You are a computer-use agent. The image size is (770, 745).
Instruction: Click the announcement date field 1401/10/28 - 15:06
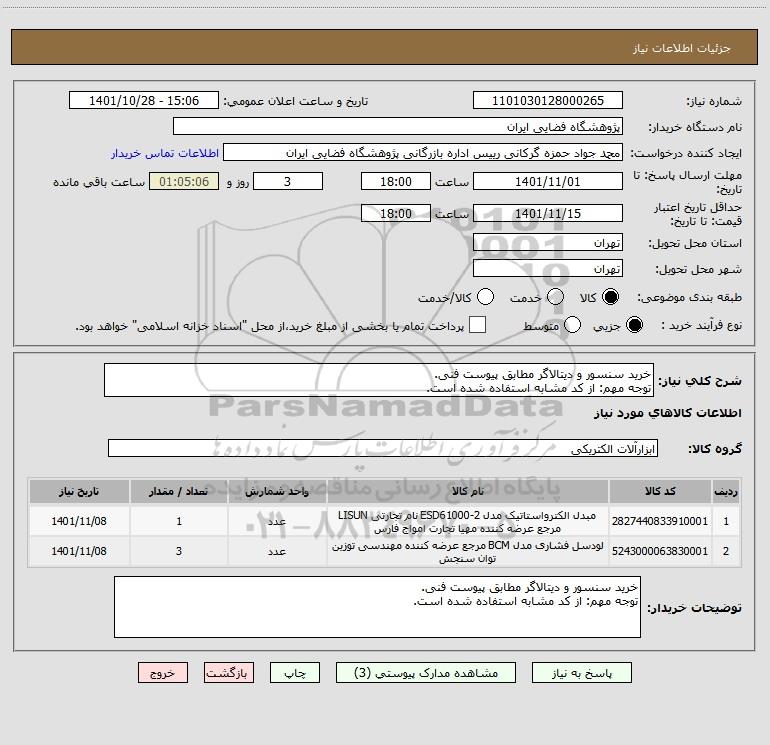click(x=144, y=101)
